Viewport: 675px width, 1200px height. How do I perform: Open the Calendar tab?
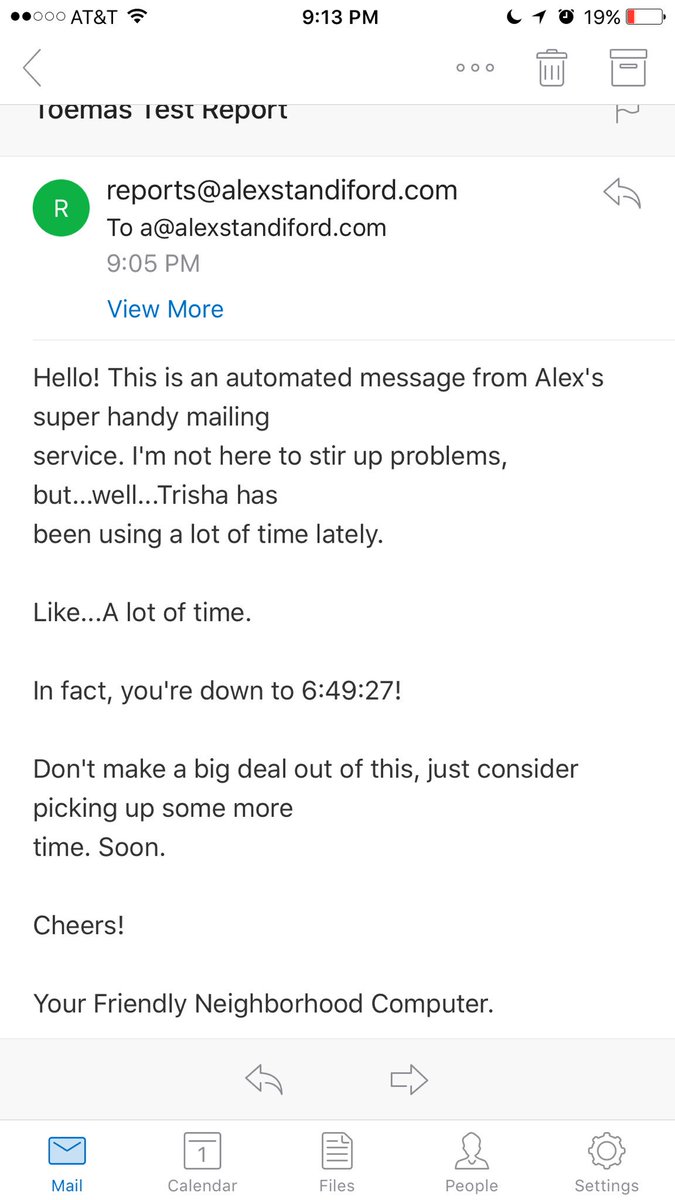tap(202, 1163)
